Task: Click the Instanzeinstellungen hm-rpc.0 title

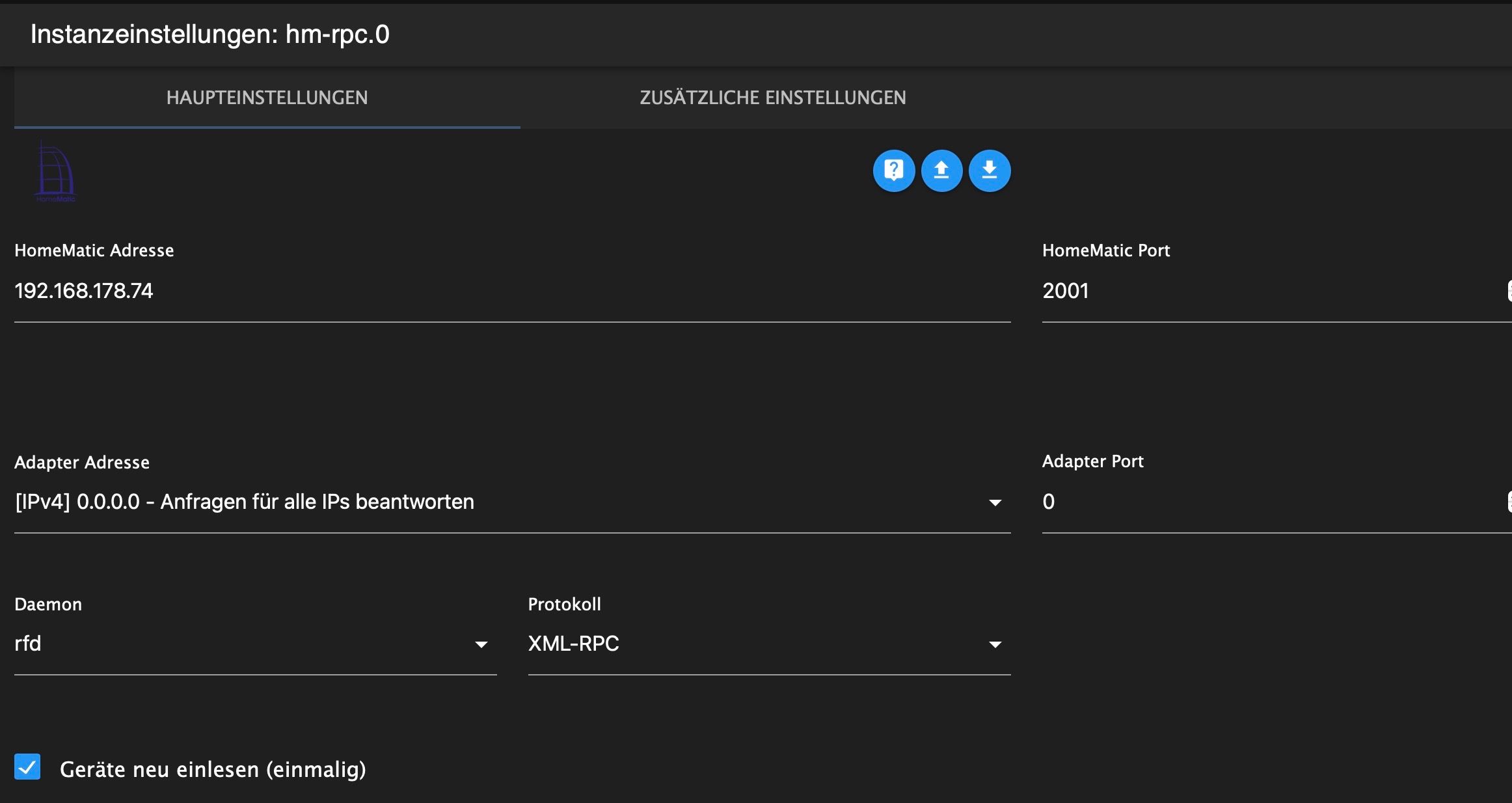Action: [209, 34]
